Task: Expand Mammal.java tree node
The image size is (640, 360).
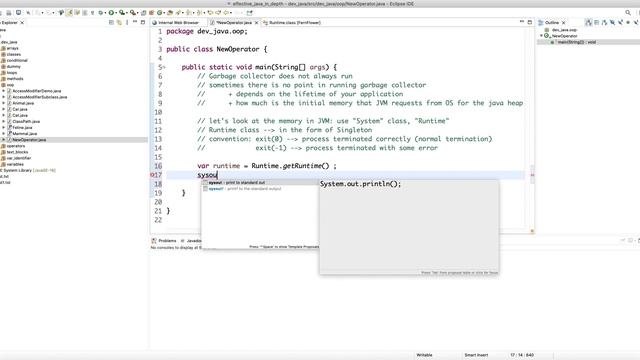Action: [x=4, y=133]
